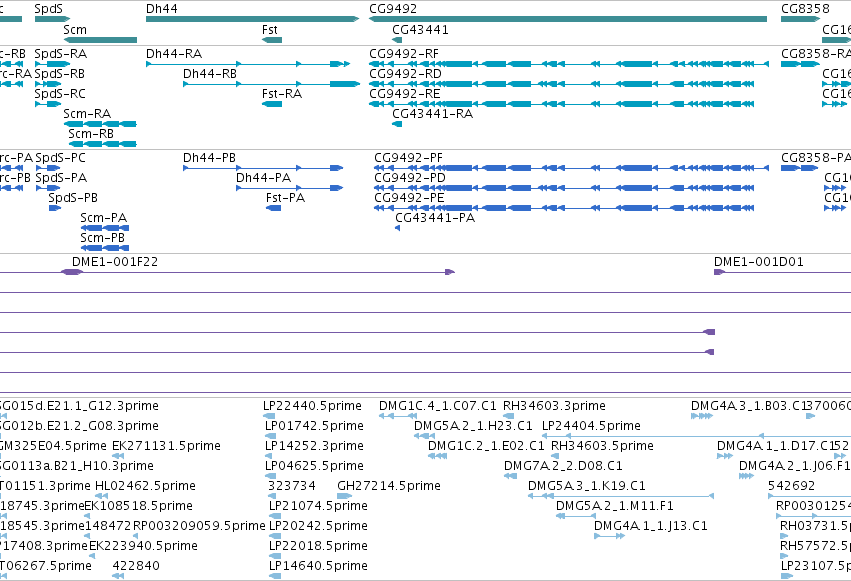Select protein Dh44-PB

pyautogui.click(x=263, y=168)
